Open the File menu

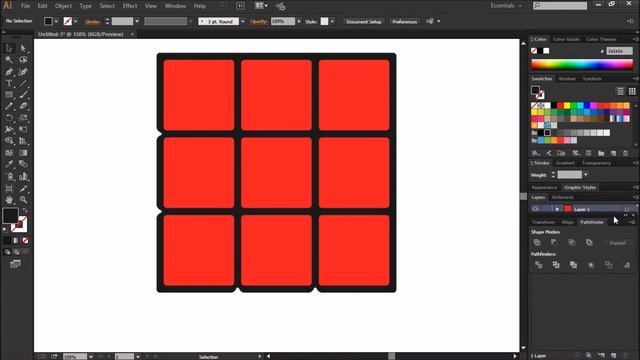click(26, 6)
